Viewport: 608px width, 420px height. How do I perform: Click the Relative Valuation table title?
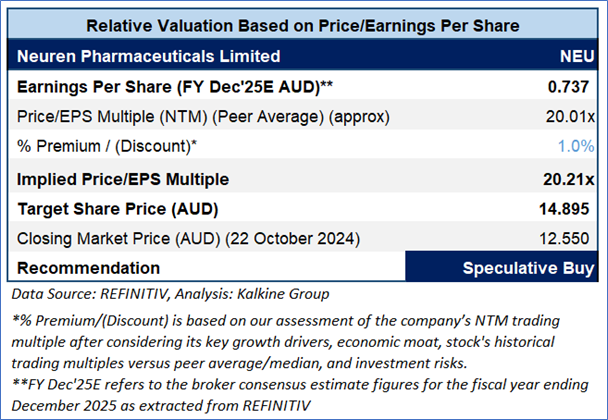[303, 26]
